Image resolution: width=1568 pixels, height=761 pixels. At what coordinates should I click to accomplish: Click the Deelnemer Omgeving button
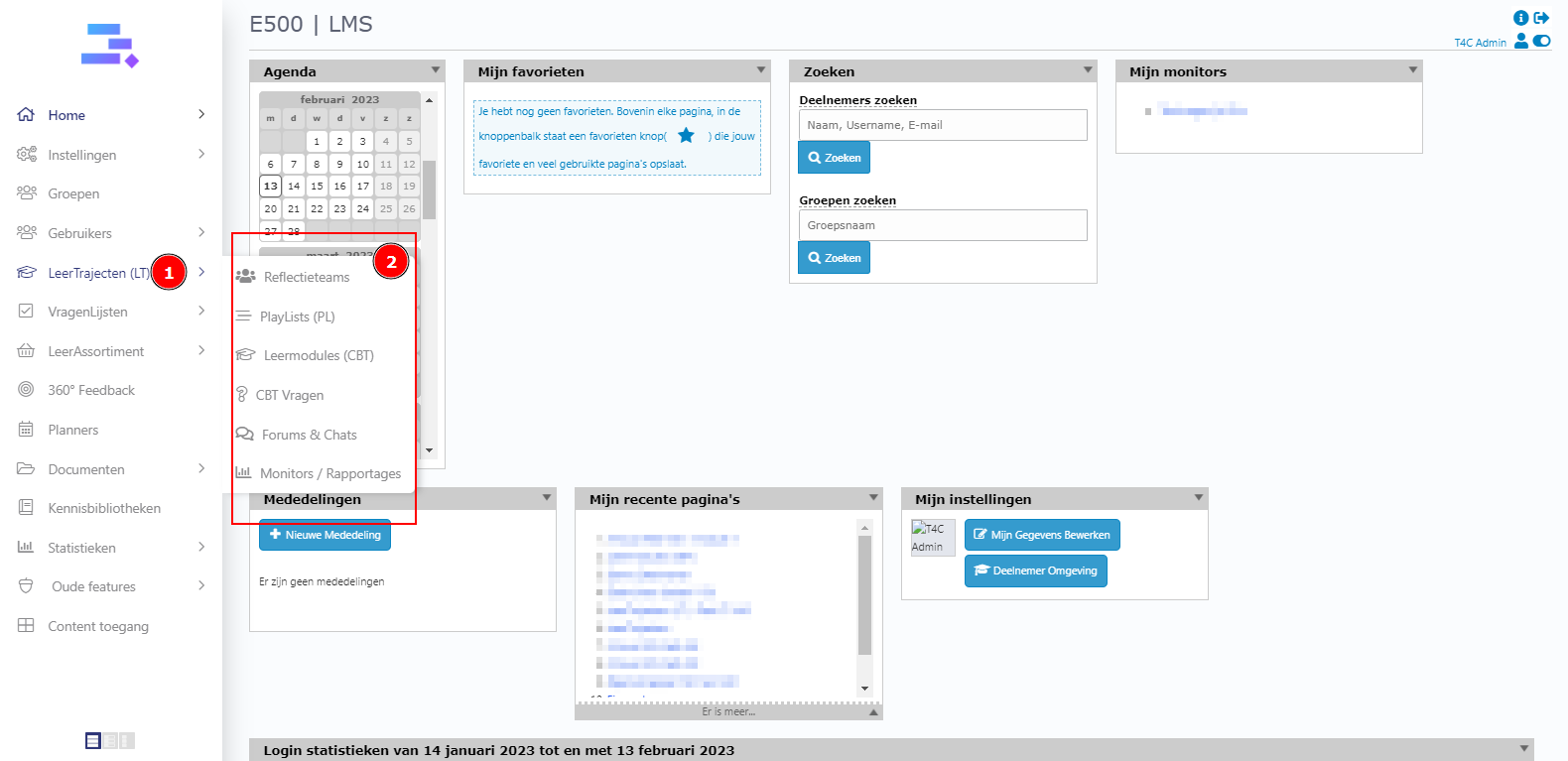pos(1035,571)
